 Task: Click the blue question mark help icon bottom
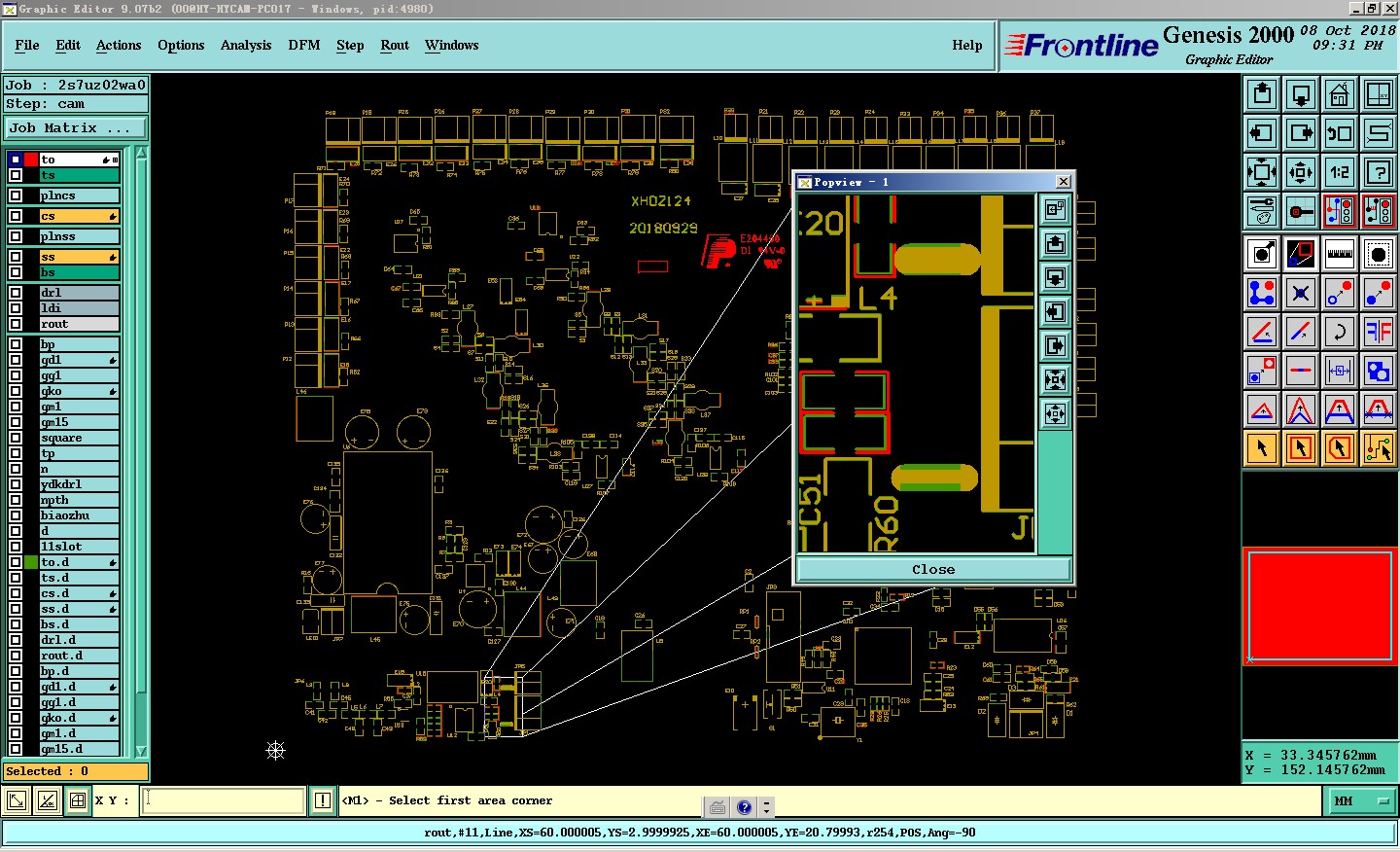(x=744, y=807)
